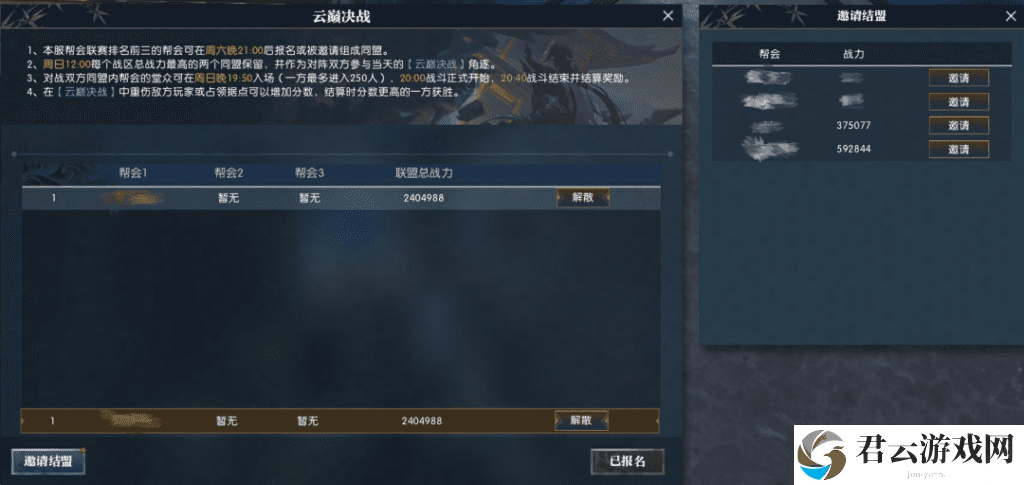Image resolution: width=1024 pixels, height=485 pixels.
Task: Select the highlighted own alliance bottom row
Action: 340,421
